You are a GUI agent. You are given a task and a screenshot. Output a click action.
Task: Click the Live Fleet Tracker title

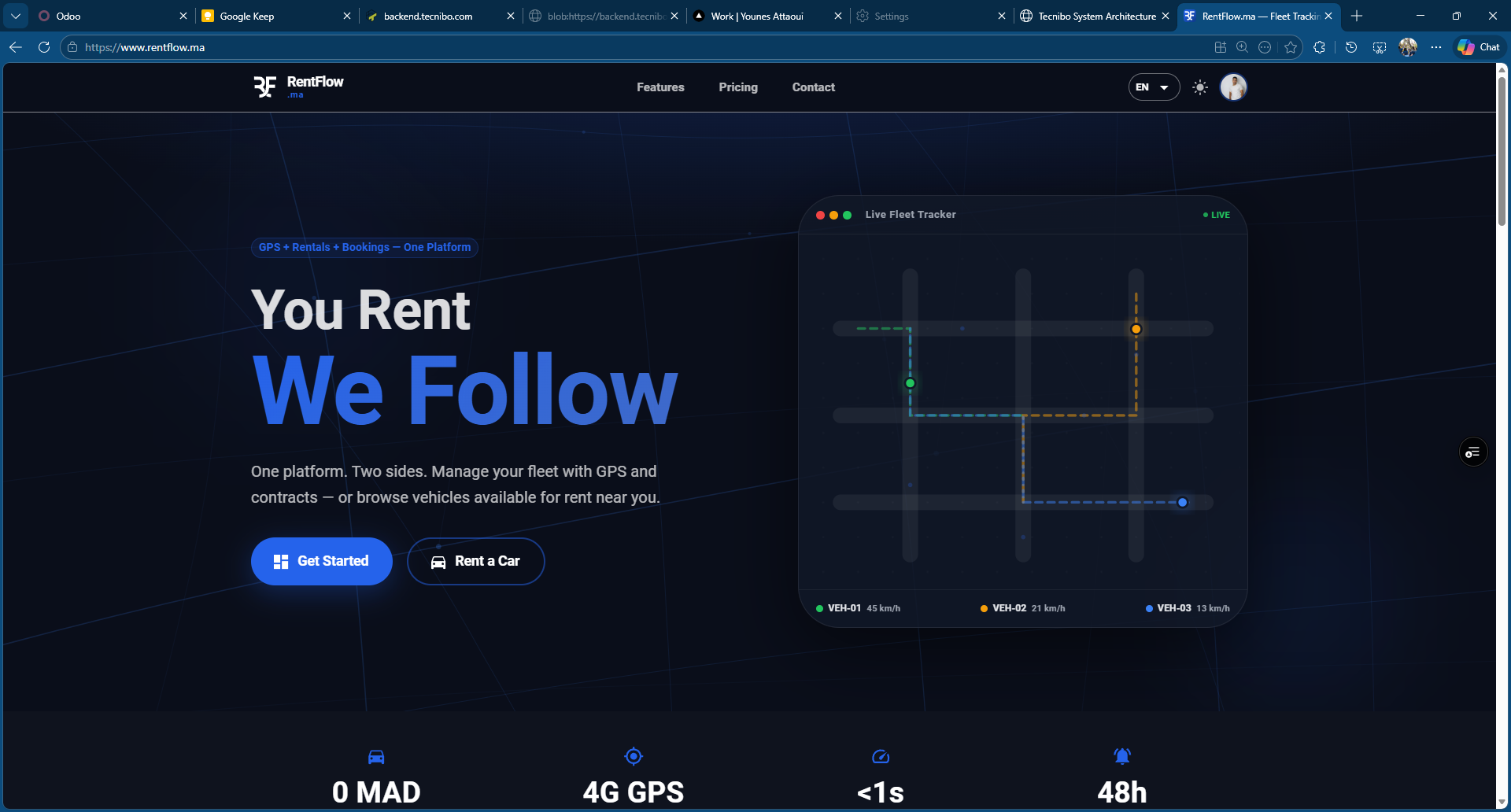click(911, 215)
